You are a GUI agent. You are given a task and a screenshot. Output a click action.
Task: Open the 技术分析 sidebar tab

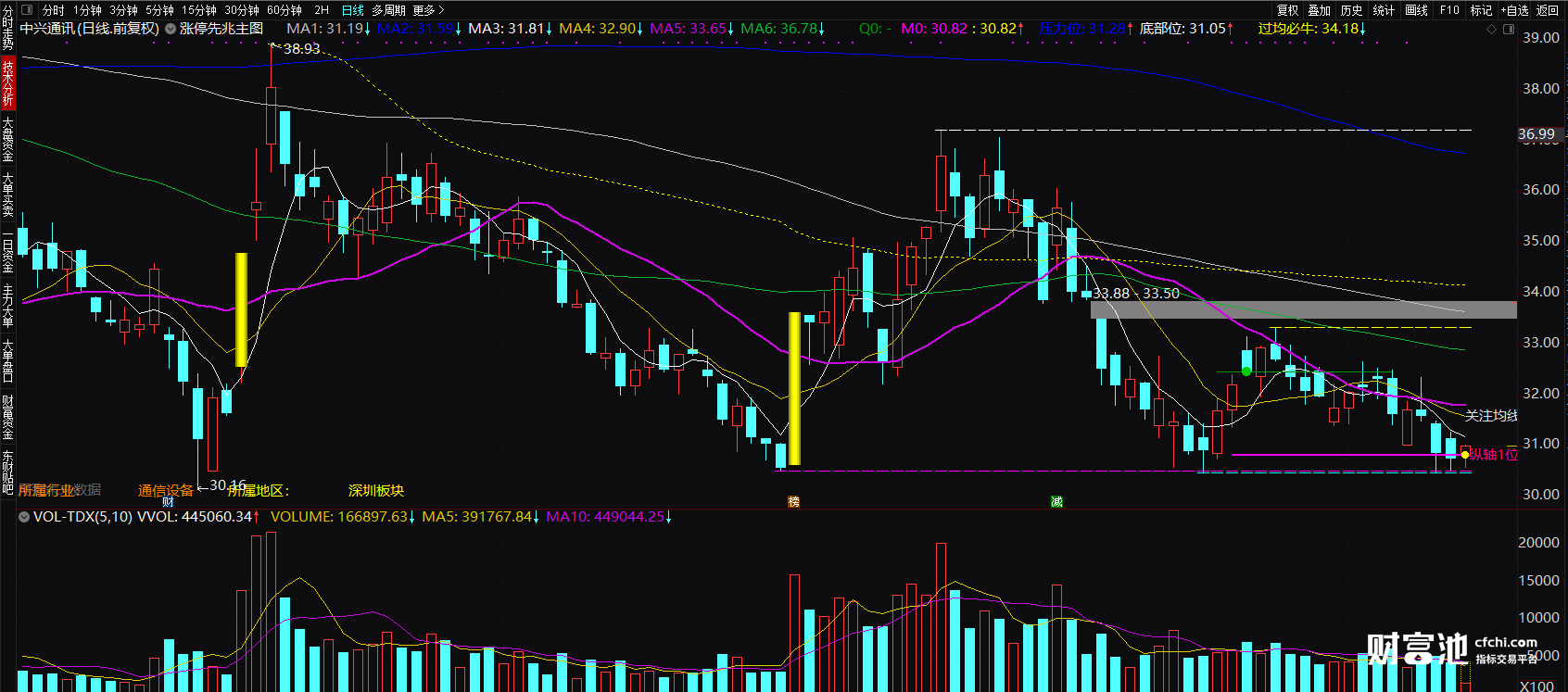[7, 82]
